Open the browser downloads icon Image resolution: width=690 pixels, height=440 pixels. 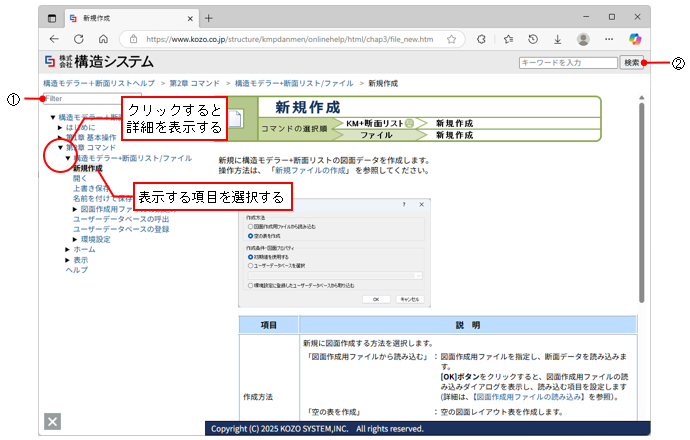556,39
